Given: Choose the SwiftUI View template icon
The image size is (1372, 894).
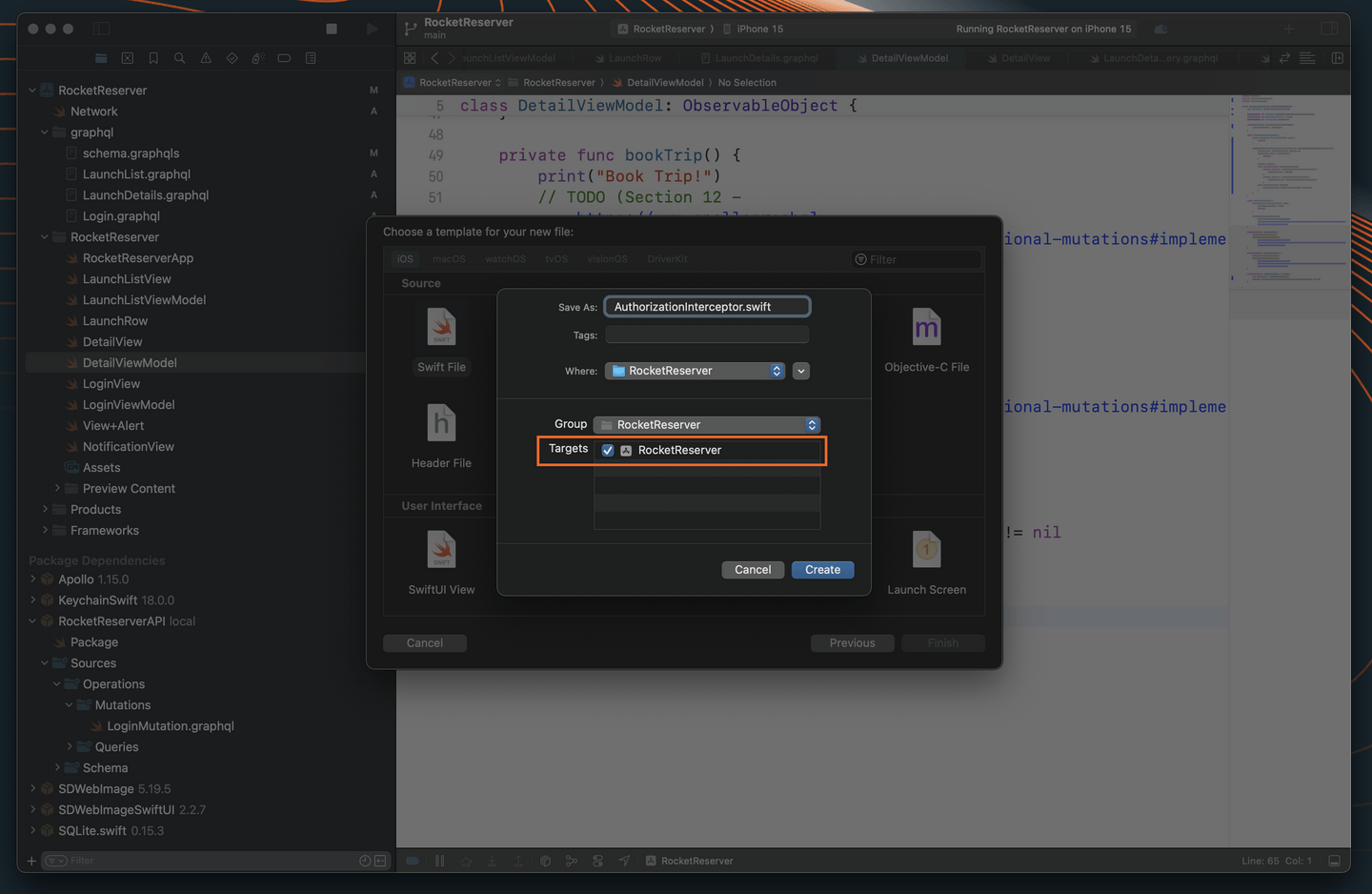Looking at the screenshot, I should [441, 550].
